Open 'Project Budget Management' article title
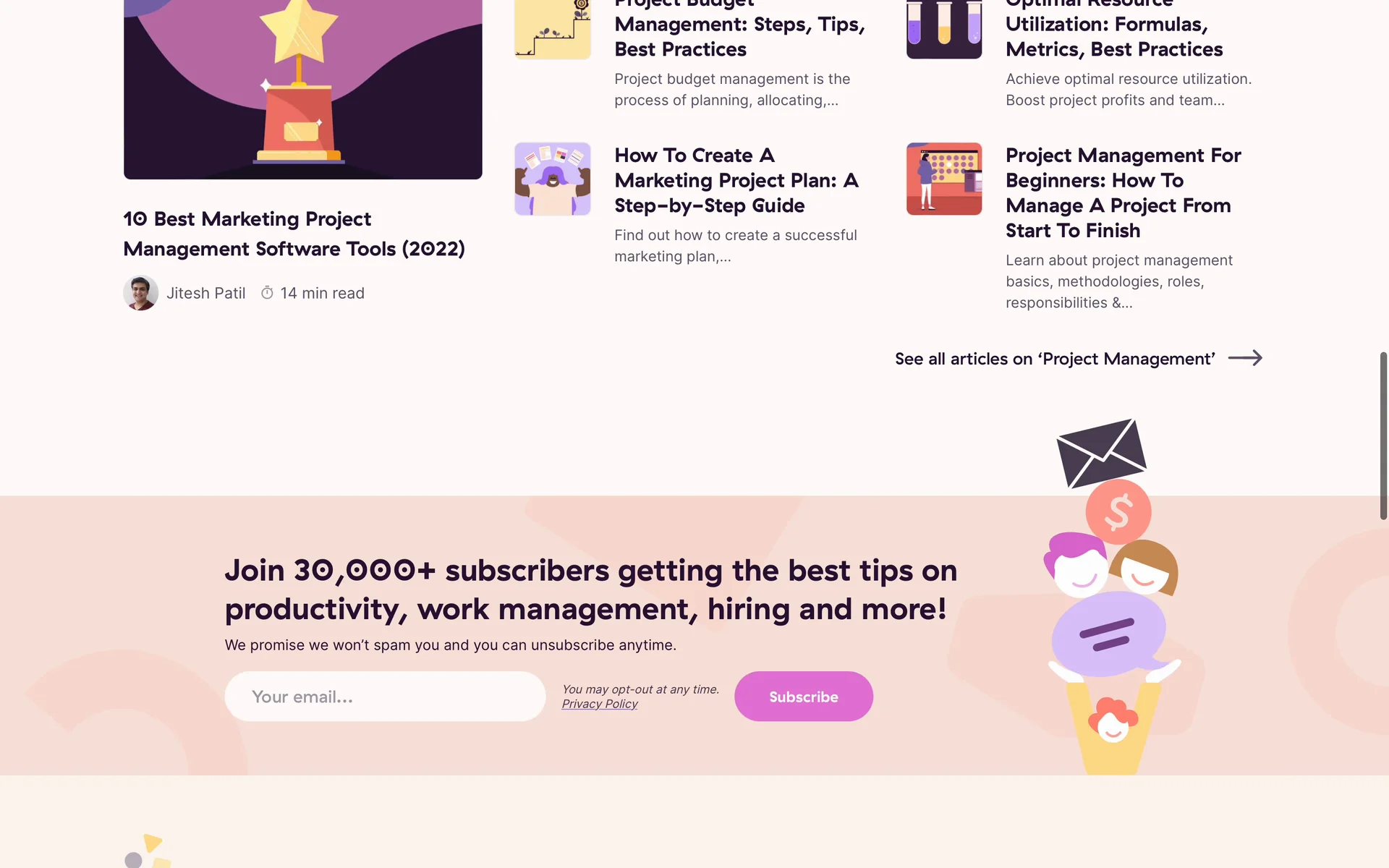Viewport: 1389px width, 868px height. pyautogui.click(x=740, y=29)
